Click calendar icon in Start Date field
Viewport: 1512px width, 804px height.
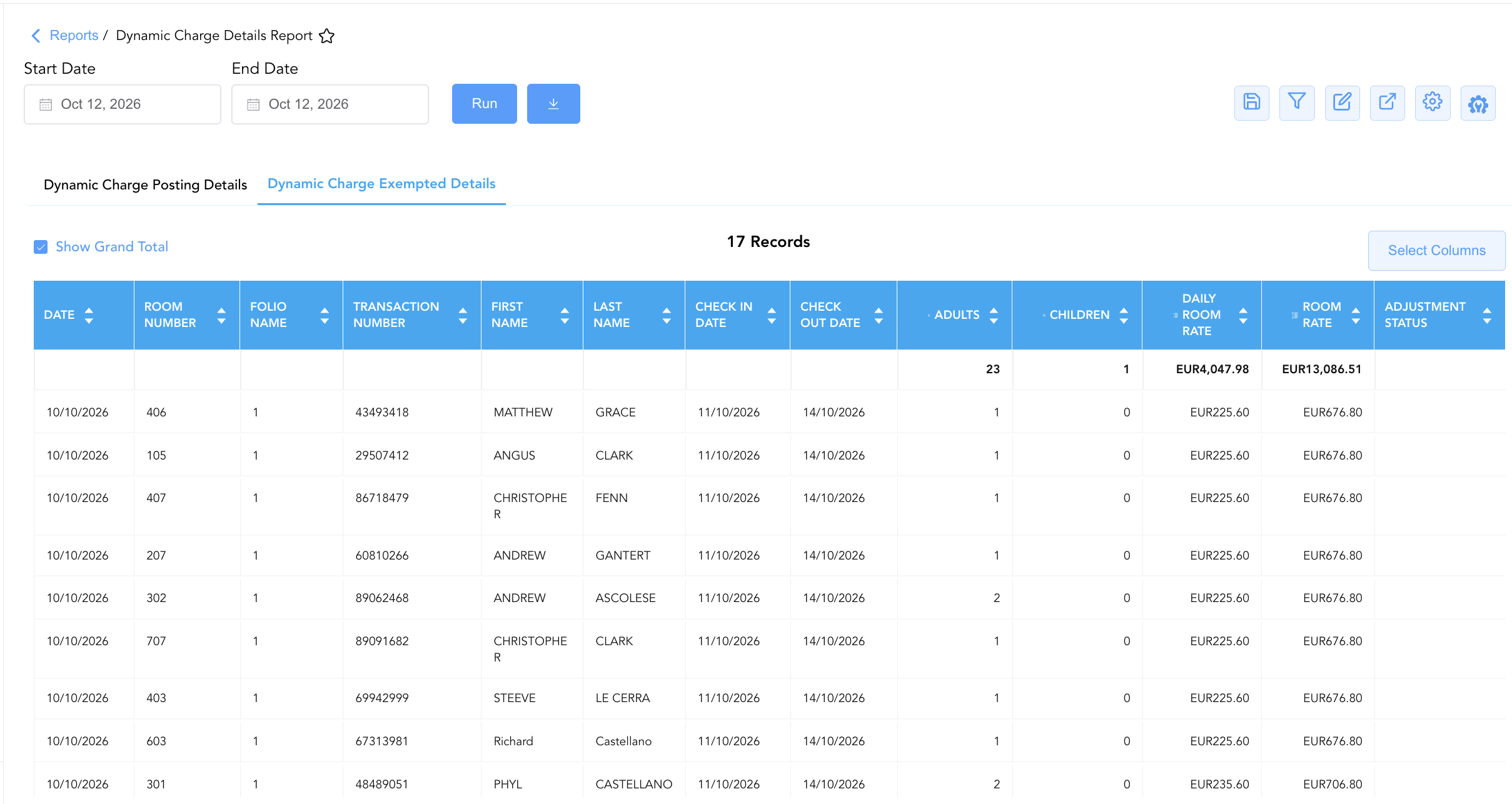tap(46, 104)
